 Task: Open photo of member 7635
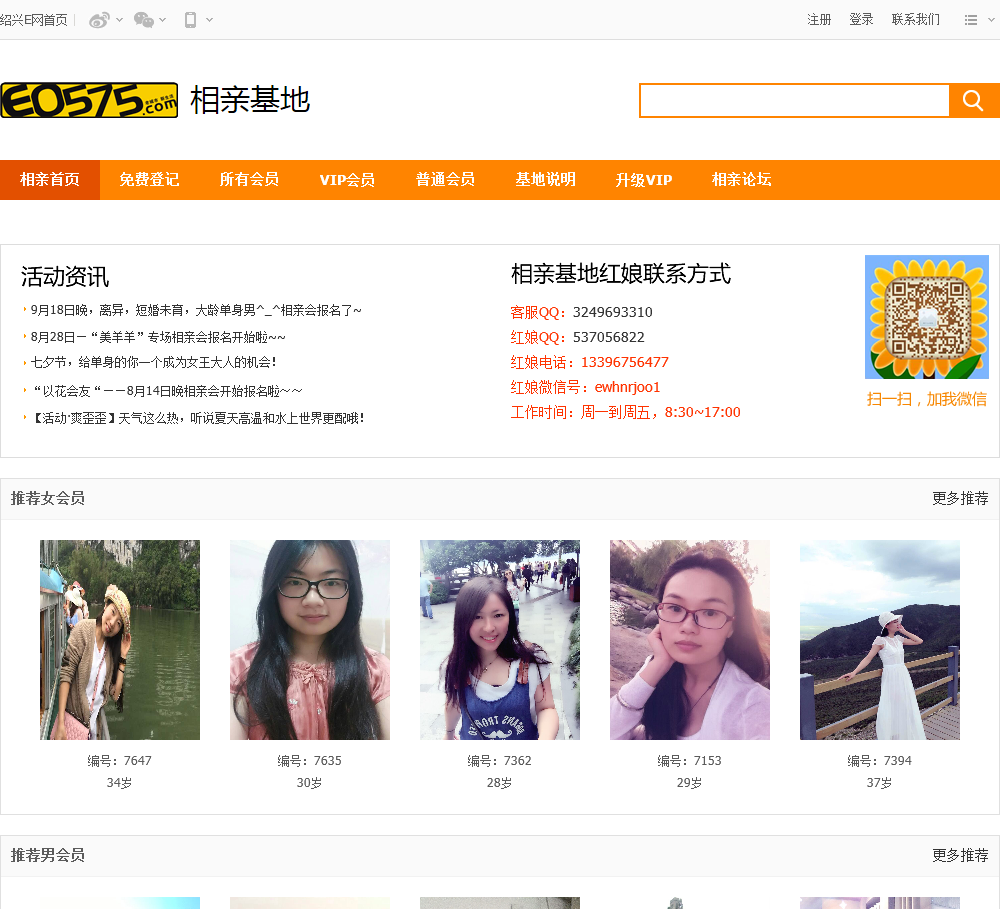pos(310,640)
